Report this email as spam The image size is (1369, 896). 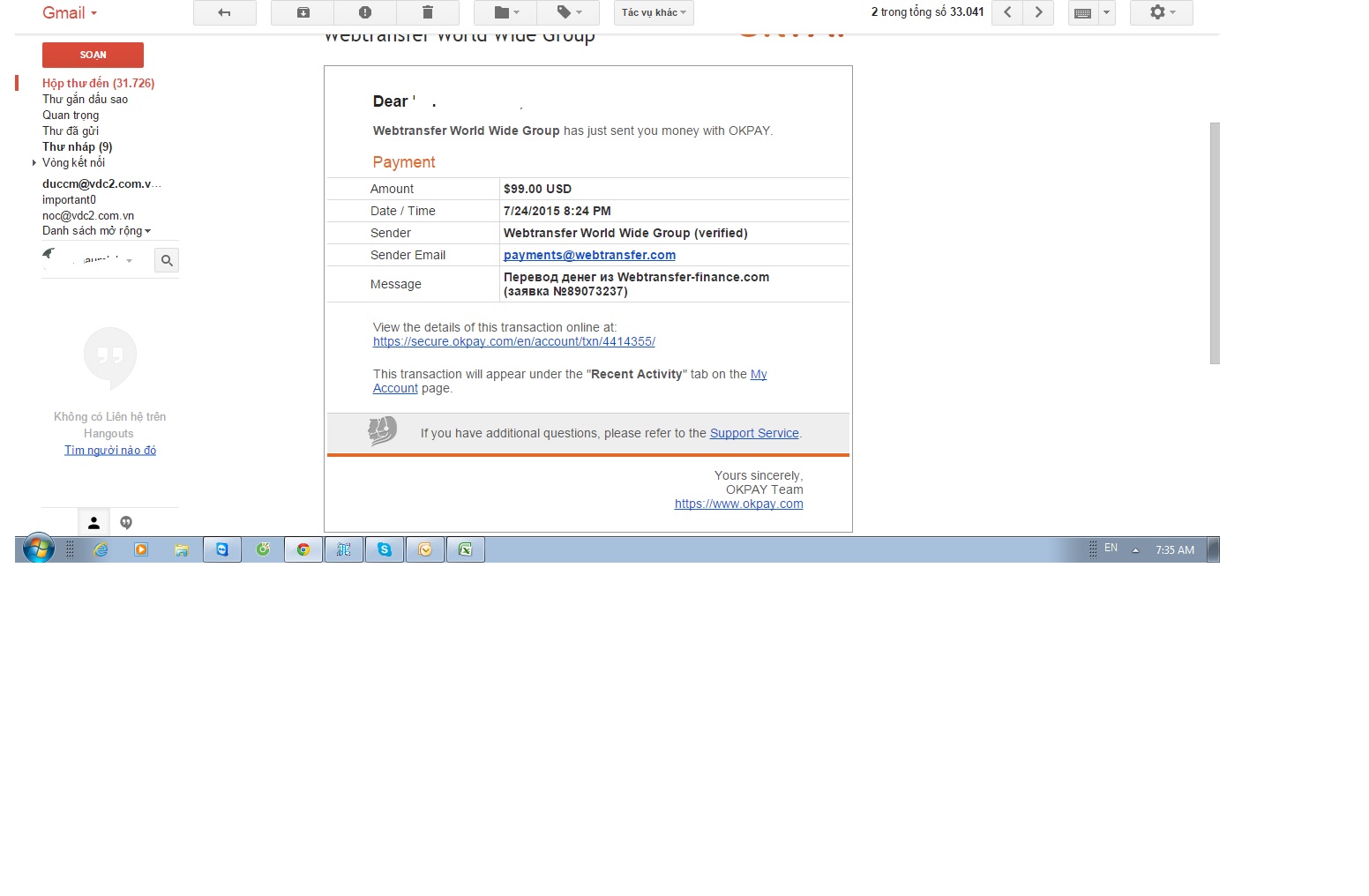click(365, 12)
